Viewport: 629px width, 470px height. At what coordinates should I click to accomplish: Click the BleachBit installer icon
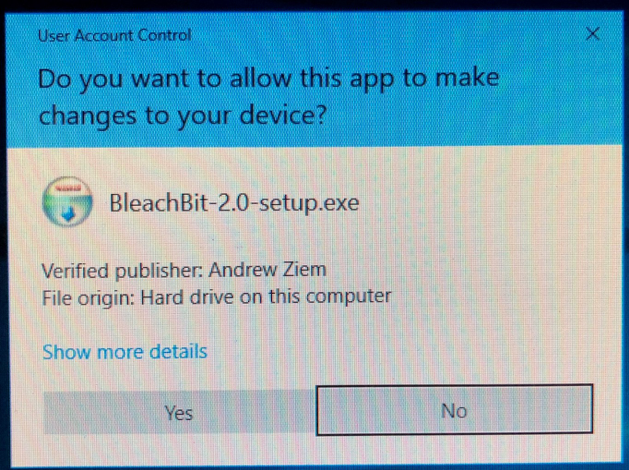click(67, 202)
